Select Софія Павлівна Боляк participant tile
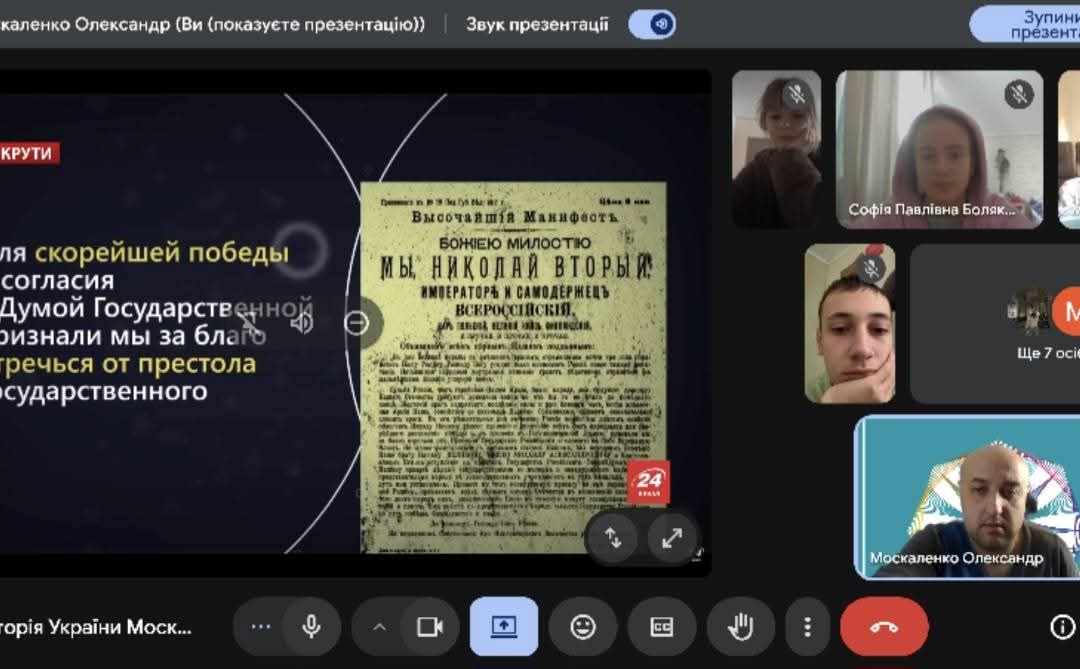The height and width of the screenshot is (669, 1080). (x=939, y=149)
